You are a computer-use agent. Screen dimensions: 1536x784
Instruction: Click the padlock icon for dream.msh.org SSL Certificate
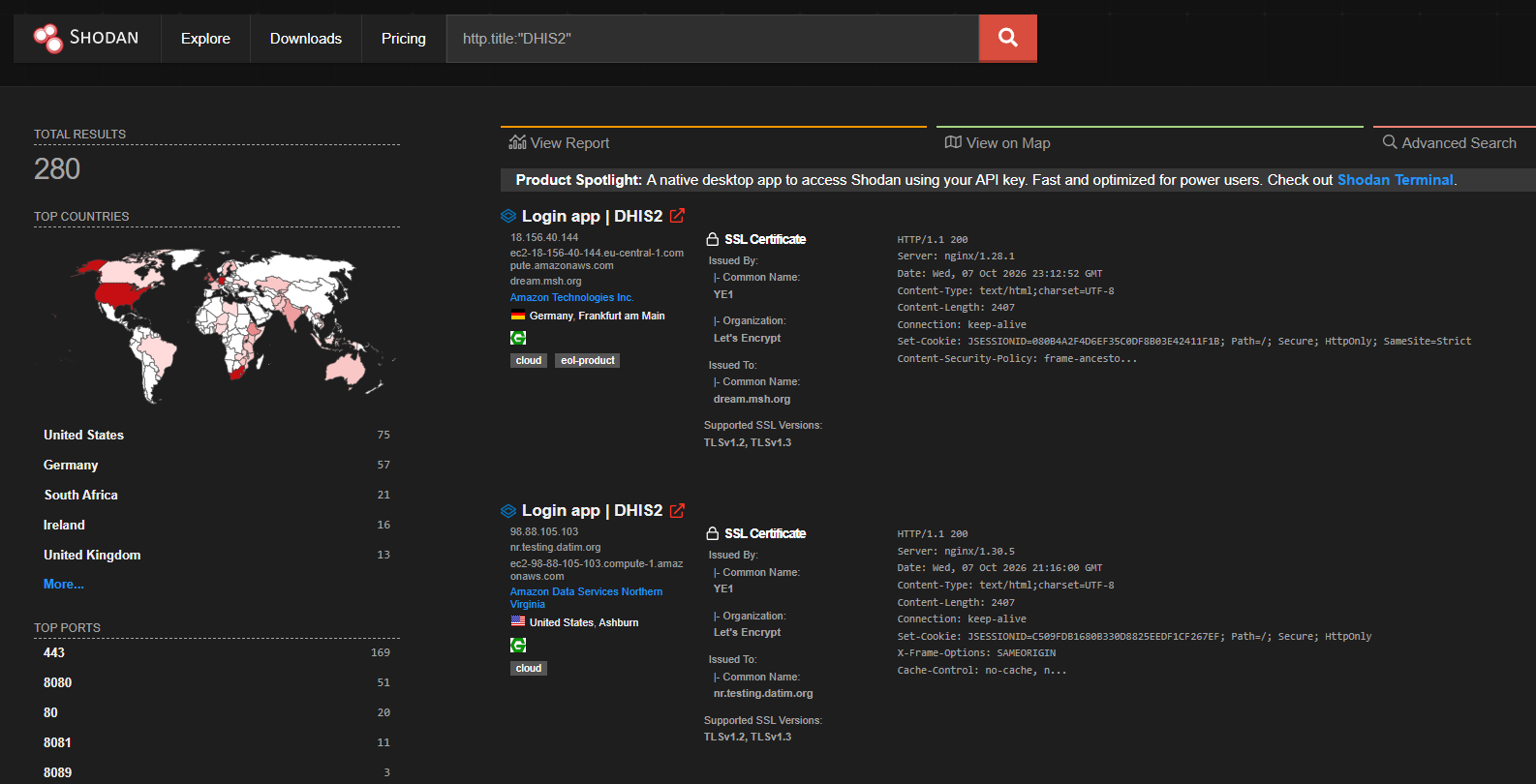tap(713, 239)
